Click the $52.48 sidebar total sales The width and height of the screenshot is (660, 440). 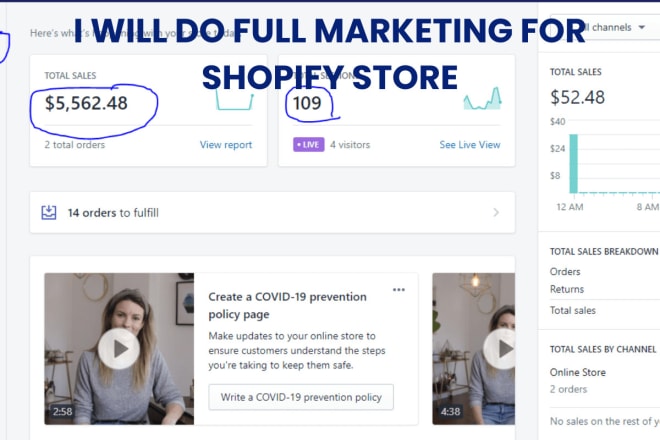(x=578, y=98)
